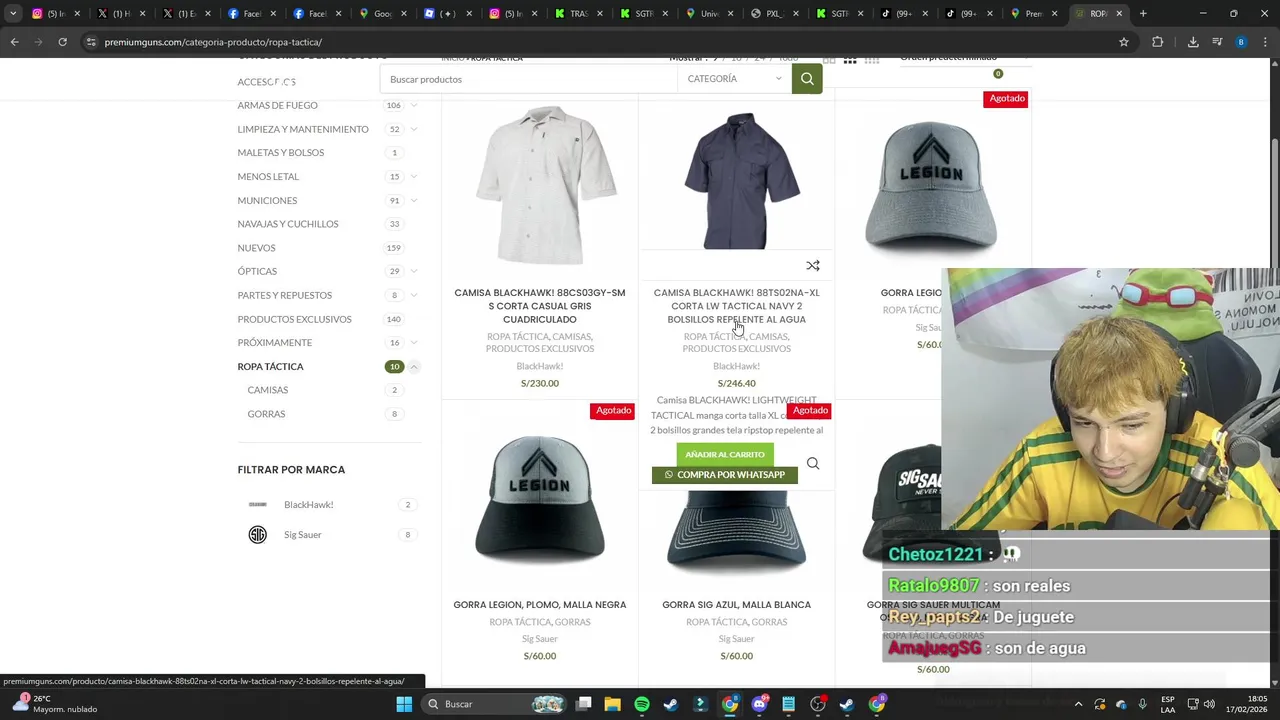1280x720 pixels.
Task: Open Chrome three-dot menu
Action: (x=1266, y=42)
